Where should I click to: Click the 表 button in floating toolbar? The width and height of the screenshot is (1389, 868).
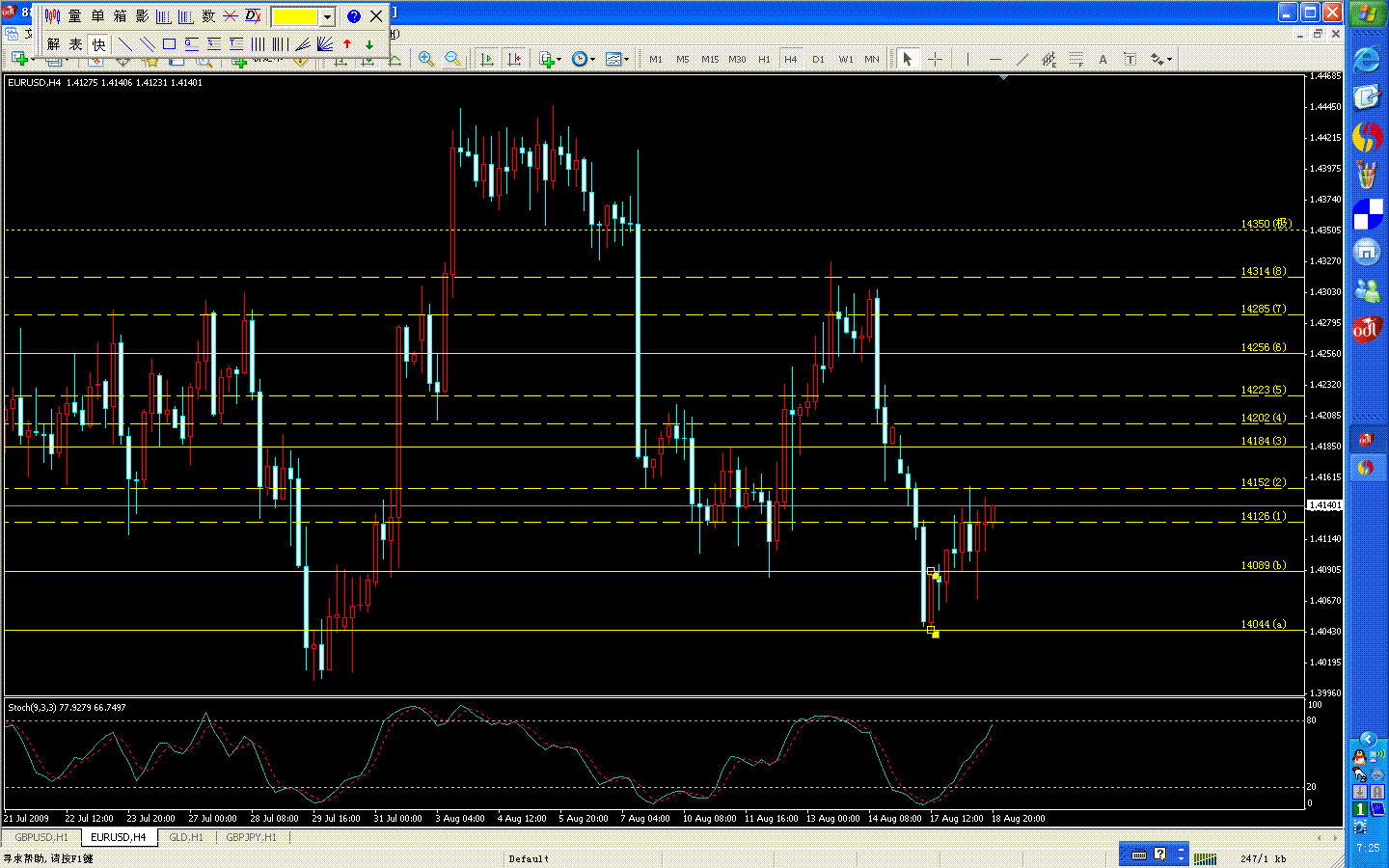75,44
